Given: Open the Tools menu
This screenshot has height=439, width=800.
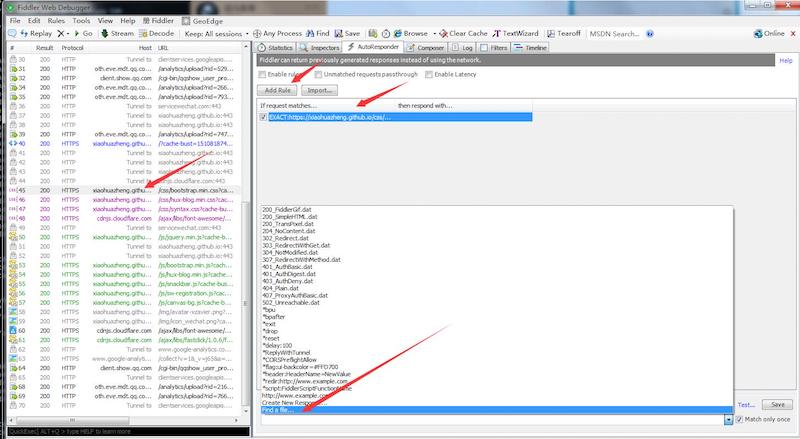Looking at the screenshot, I should point(81,21).
